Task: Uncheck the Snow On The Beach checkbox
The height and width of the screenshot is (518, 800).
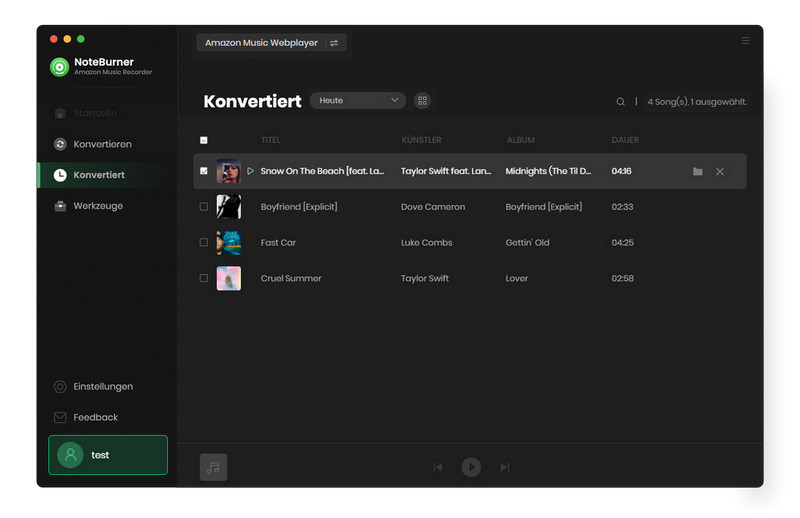Action: [204, 171]
